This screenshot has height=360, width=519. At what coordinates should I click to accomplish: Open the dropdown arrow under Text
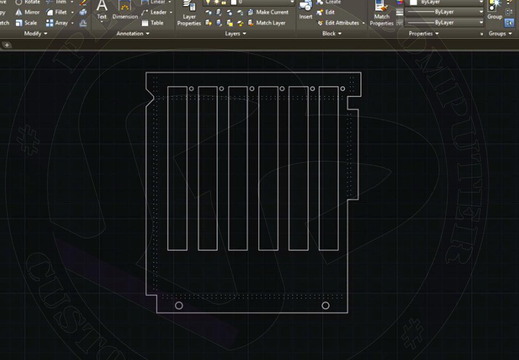(102, 22)
